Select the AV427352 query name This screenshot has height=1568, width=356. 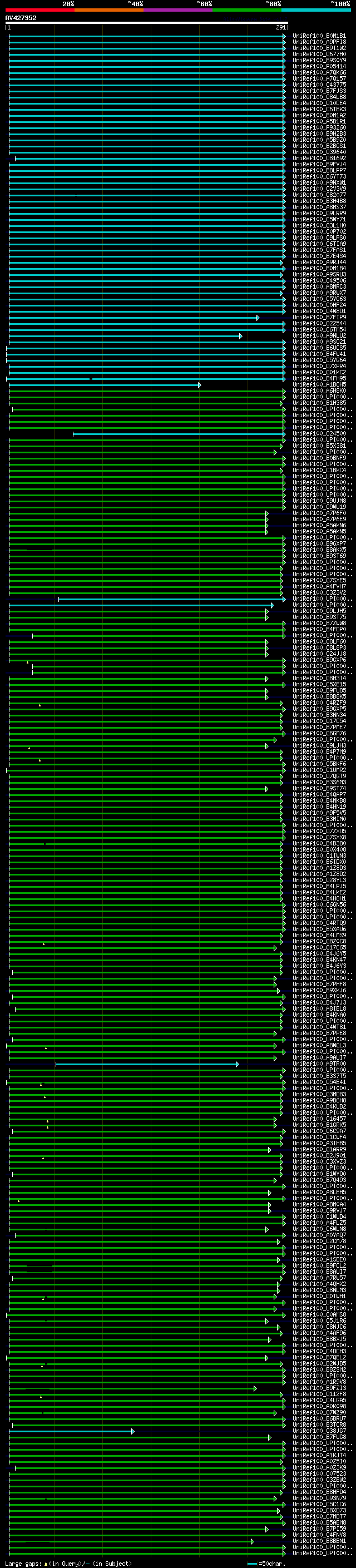pos(21,18)
